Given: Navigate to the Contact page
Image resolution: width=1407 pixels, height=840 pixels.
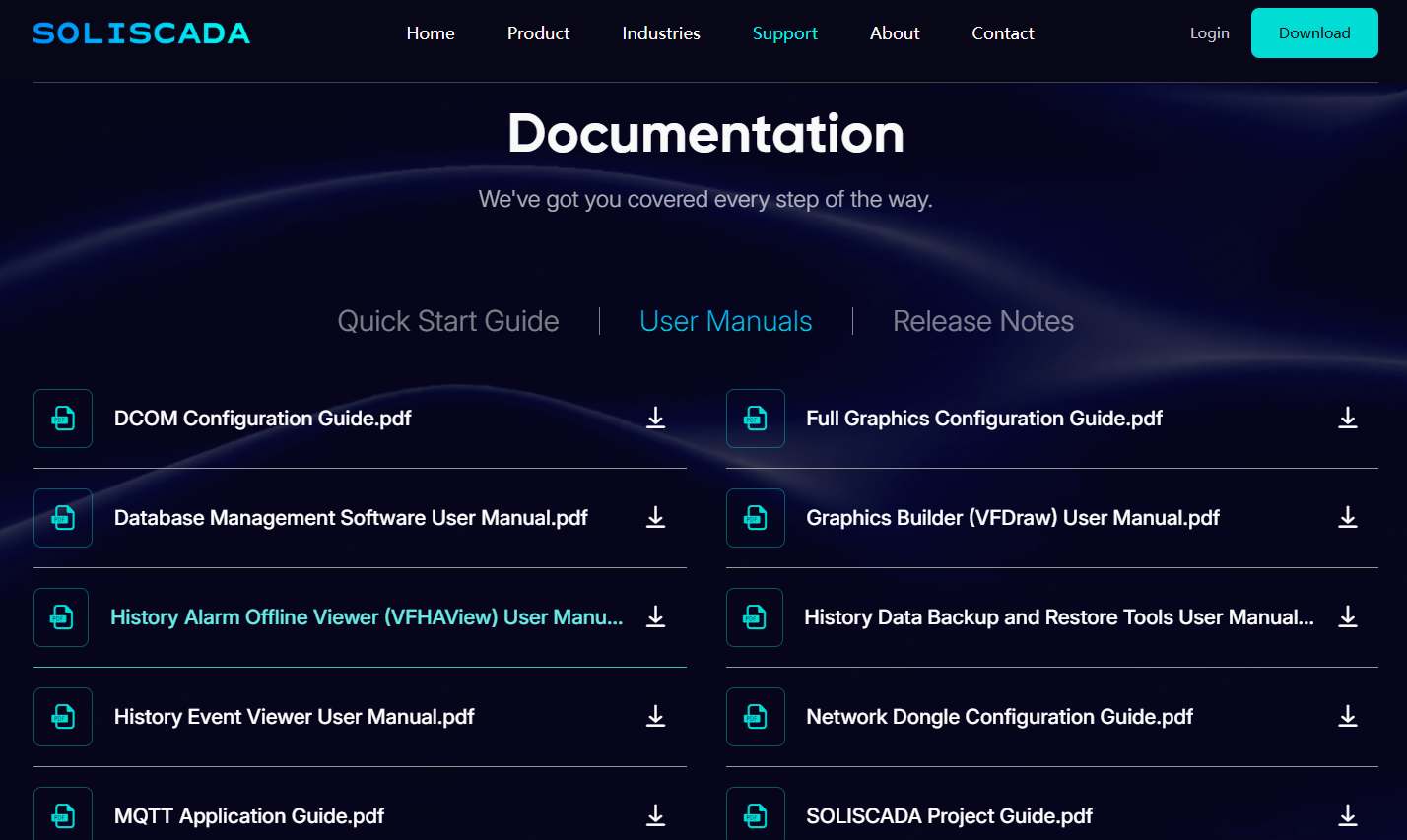Looking at the screenshot, I should [1002, 33].
